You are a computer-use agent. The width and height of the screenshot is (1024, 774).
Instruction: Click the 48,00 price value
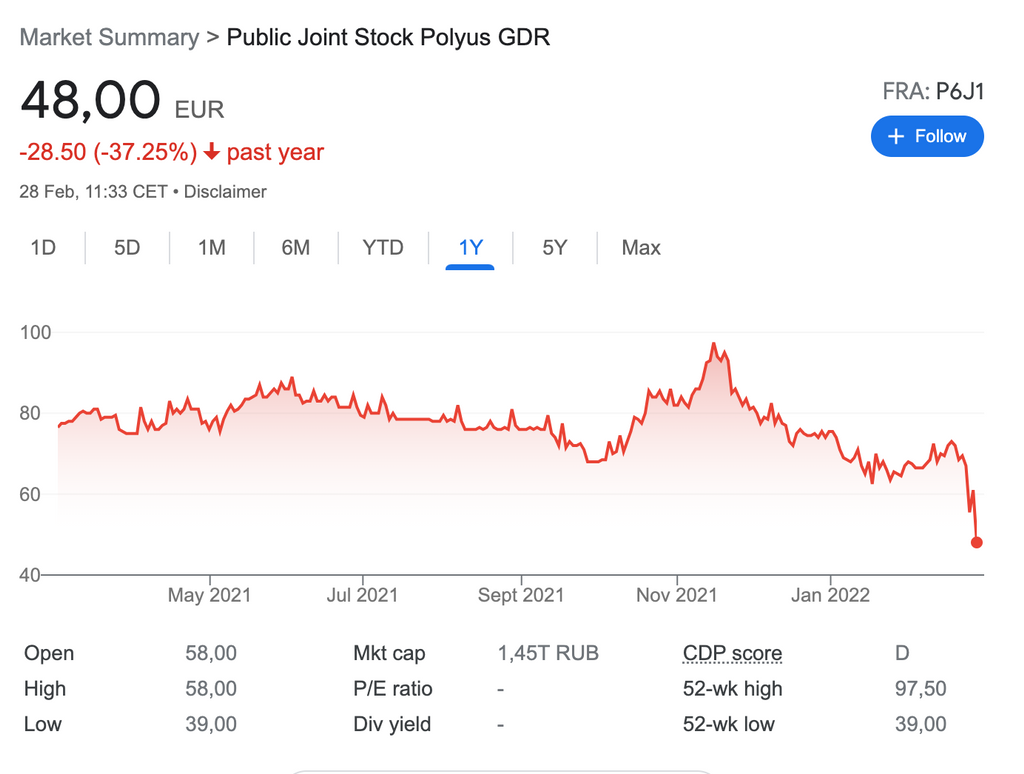[x=90, y=100]
